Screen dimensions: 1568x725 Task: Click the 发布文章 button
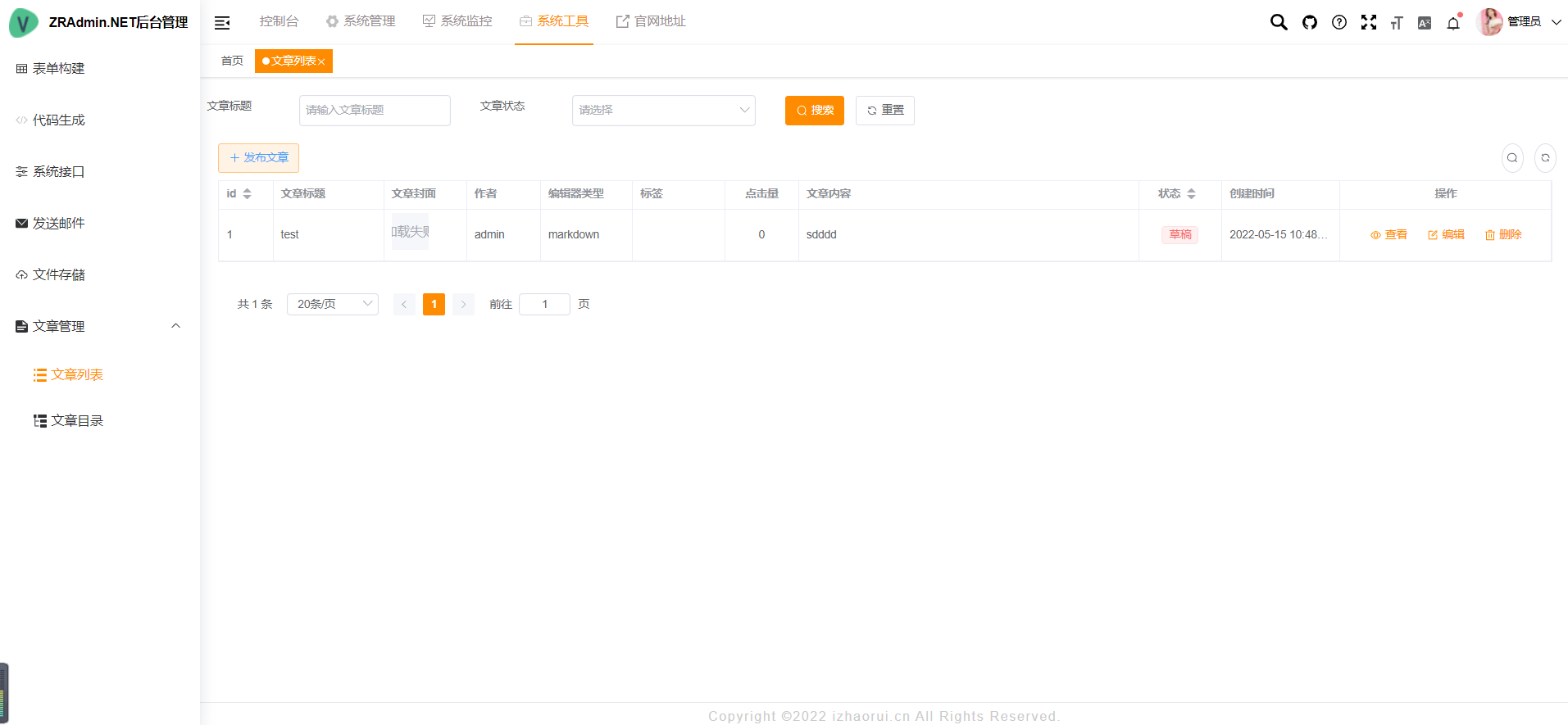[258, 158]
